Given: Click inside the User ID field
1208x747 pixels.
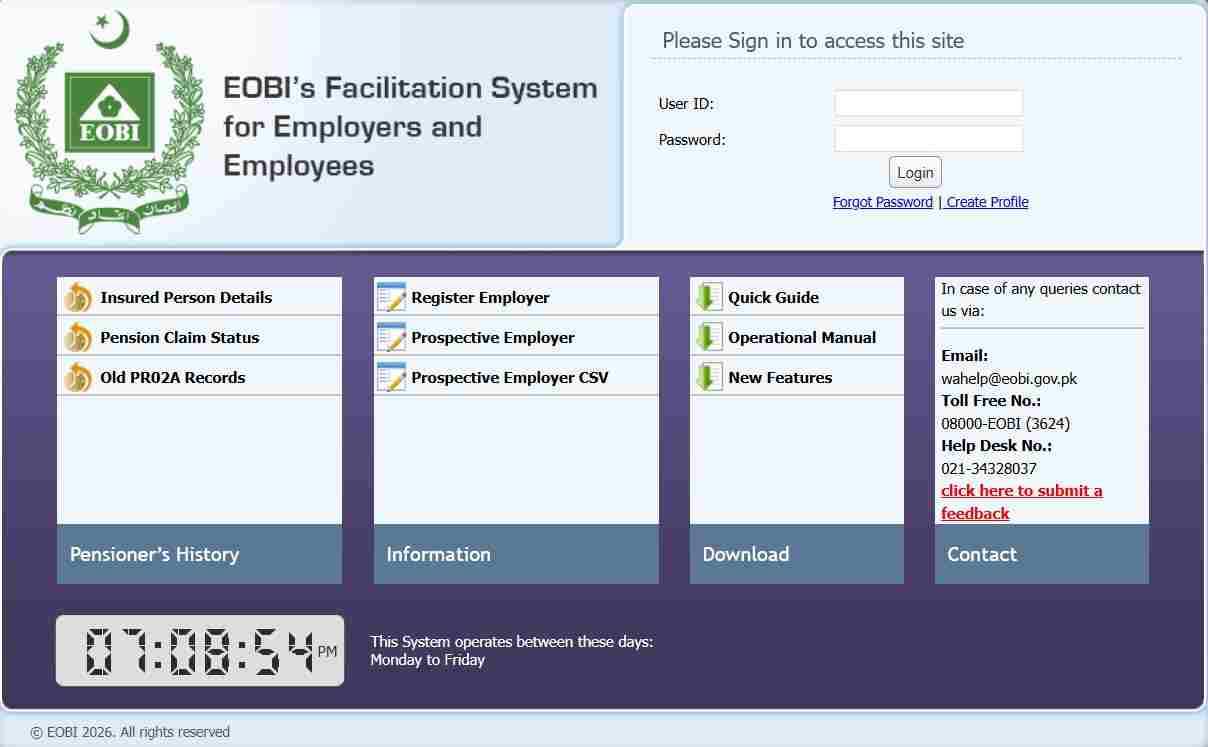Looking at the screenshot, I should coord(927,103).
